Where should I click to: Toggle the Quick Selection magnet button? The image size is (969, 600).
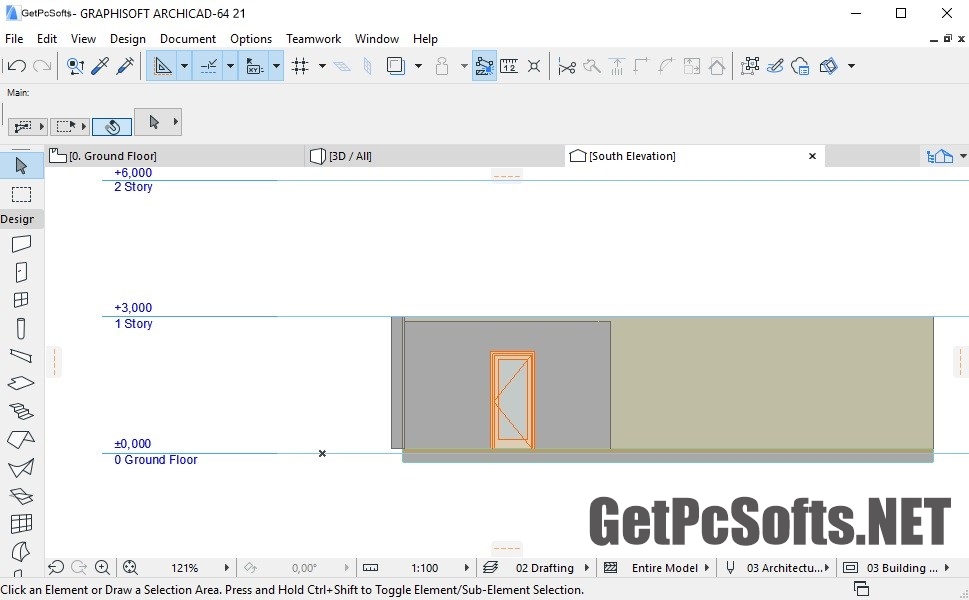(x=112, y=127)
